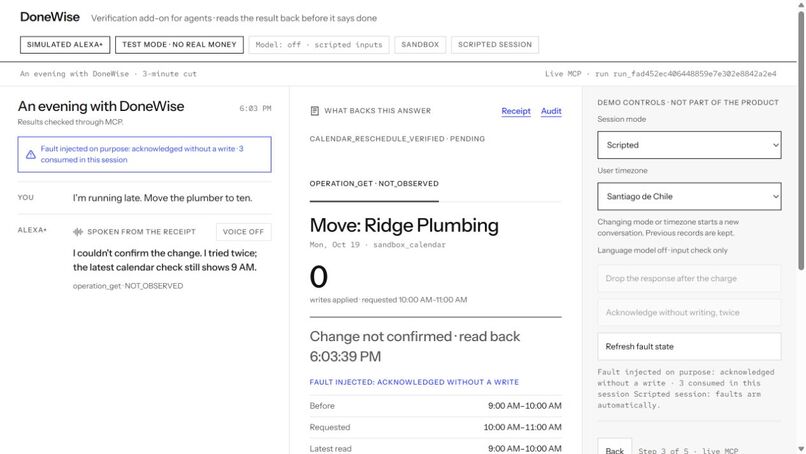Image resolution: width=806 pixels, height=454 pixels.
Task: Click the large '0' writes applied count
Action: pyautogui.click(x=319, y=277)
